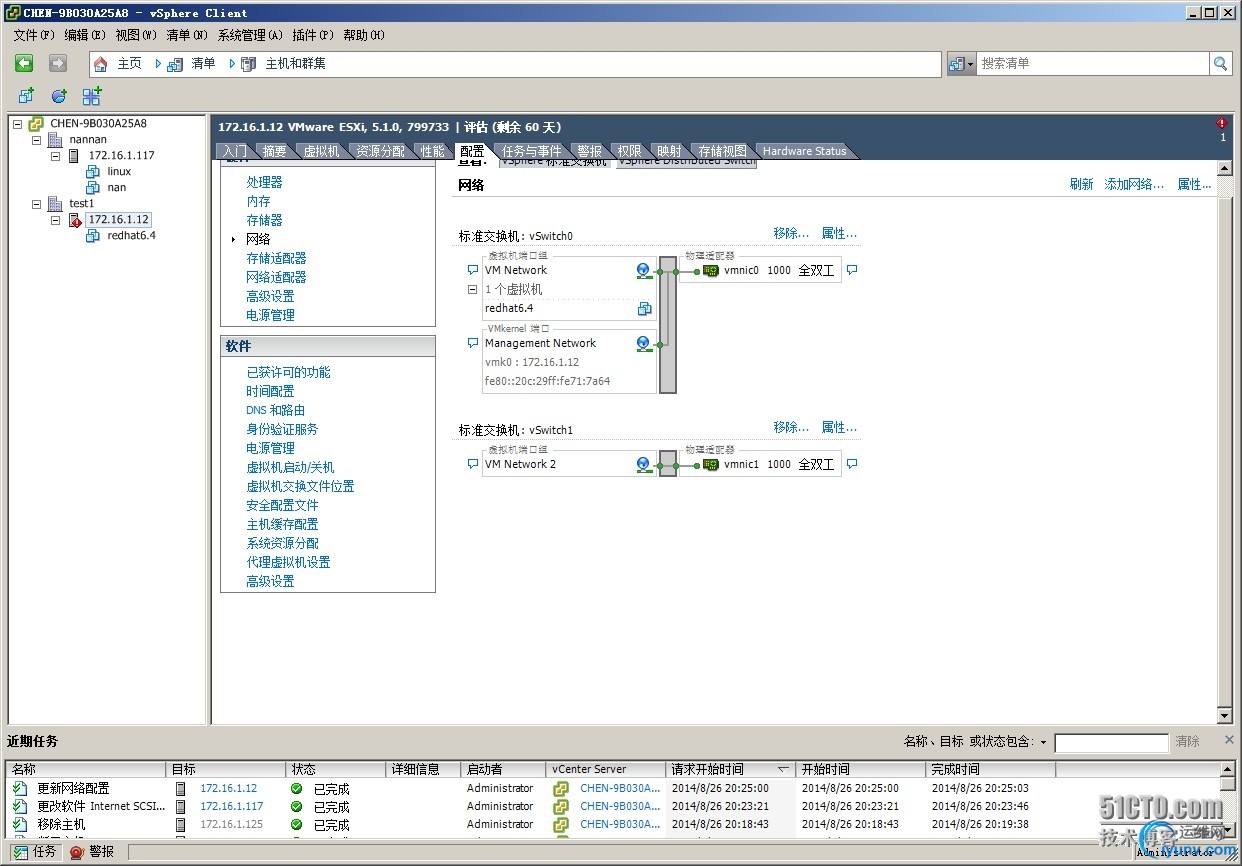This screenshot has width=1242, height=866.
Task: Click the speech bubble left of Management Network
Action: (x=473, y=343)
